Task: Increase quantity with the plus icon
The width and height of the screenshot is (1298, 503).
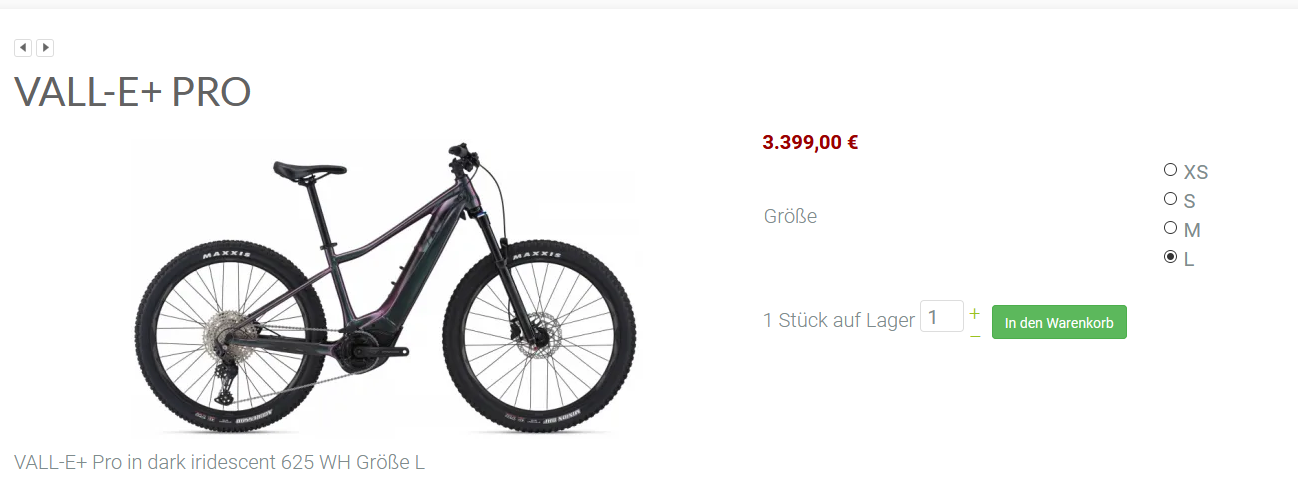Action: 974,313
